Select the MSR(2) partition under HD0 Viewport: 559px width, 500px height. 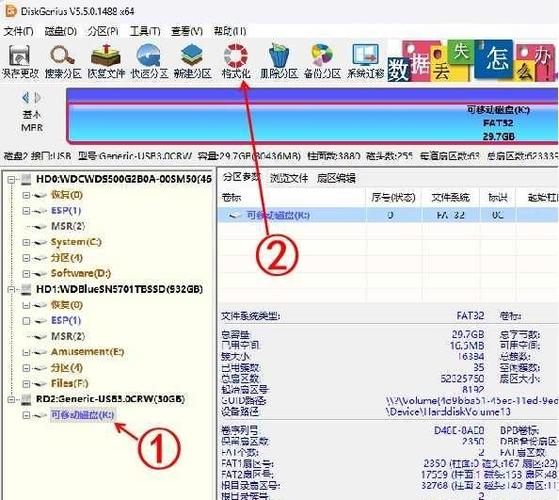[x=68, y=226]
